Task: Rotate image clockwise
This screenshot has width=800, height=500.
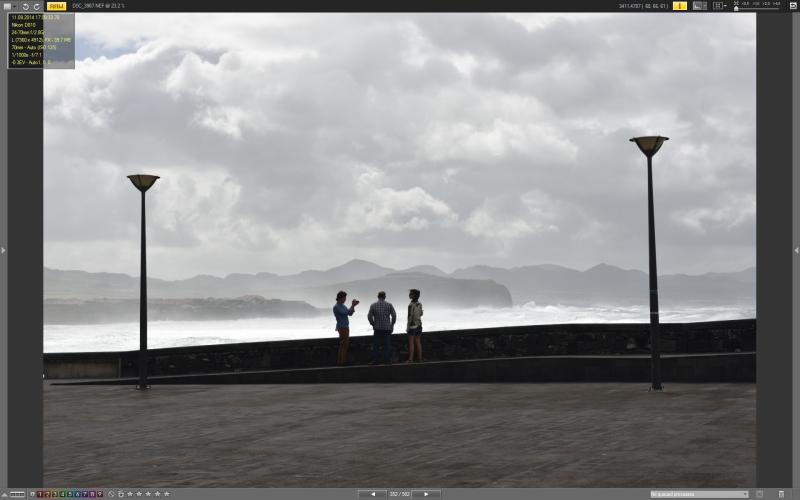Action: tap(37, 6)
